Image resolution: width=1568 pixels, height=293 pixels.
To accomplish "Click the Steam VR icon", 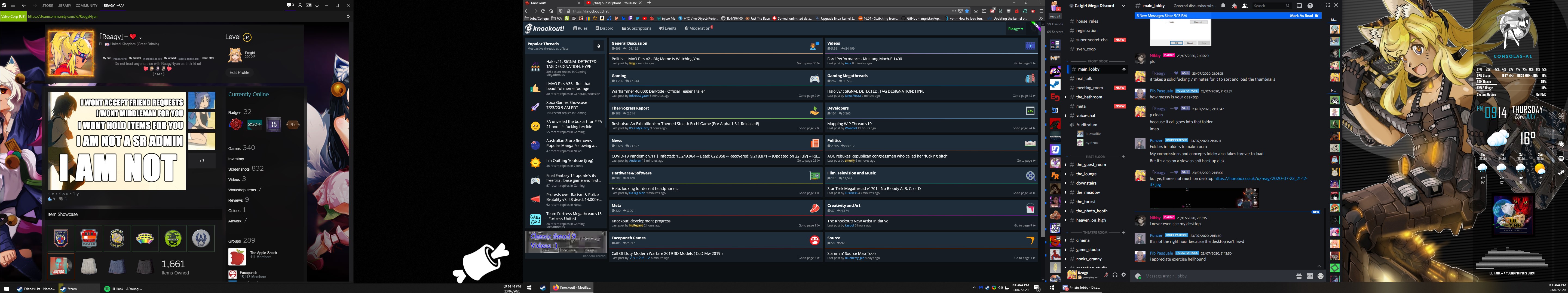I will (309, 5).
